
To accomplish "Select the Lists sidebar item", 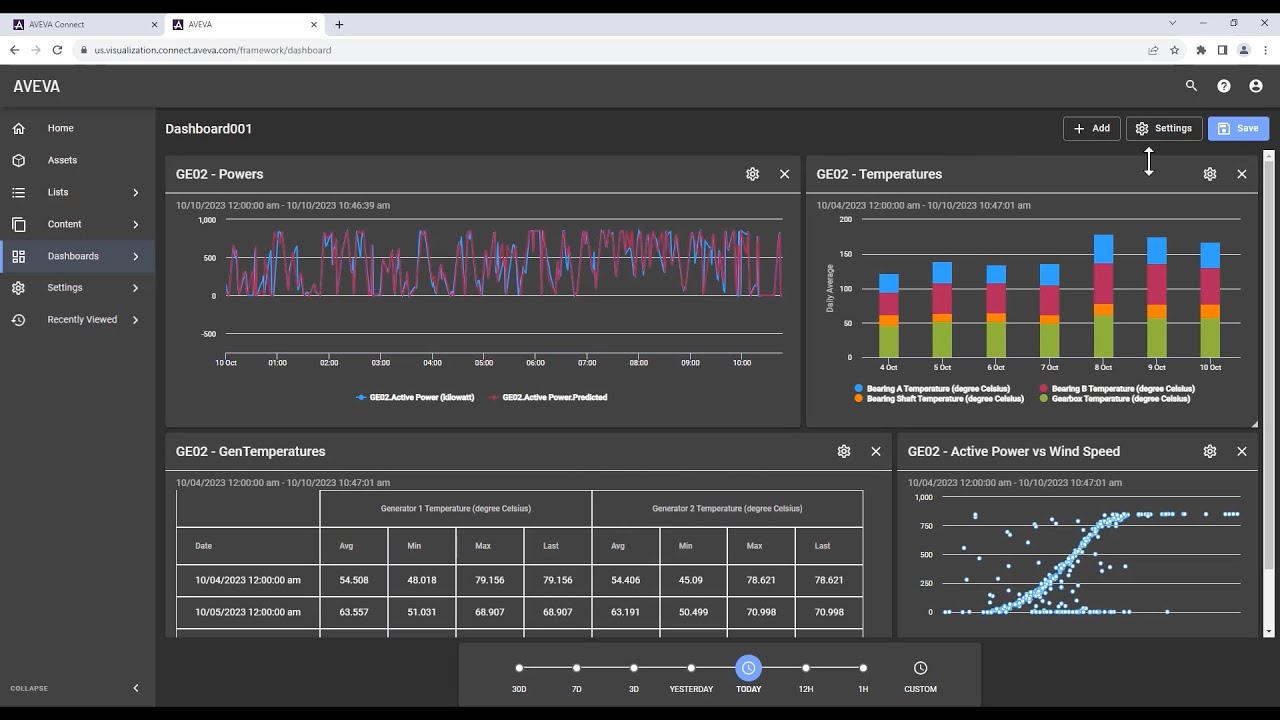I will [x=77, y=192].
